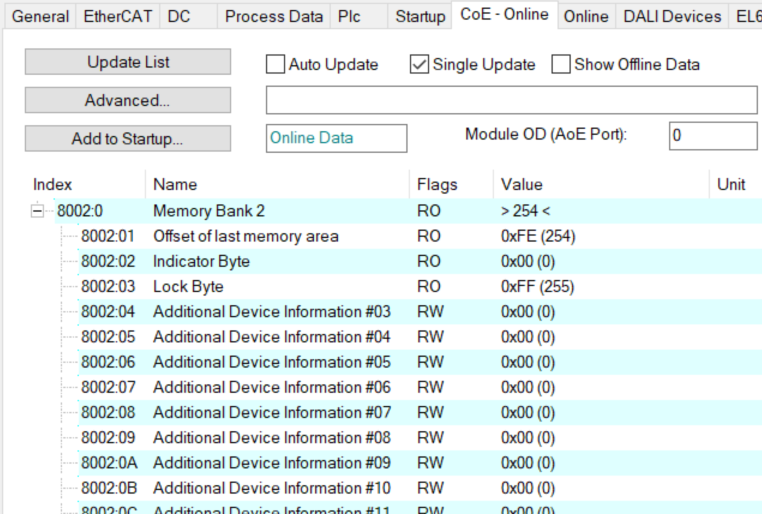Viewport: 762px width, 514px height.
Task: Click the Update List button
Action: pos(128,62)
